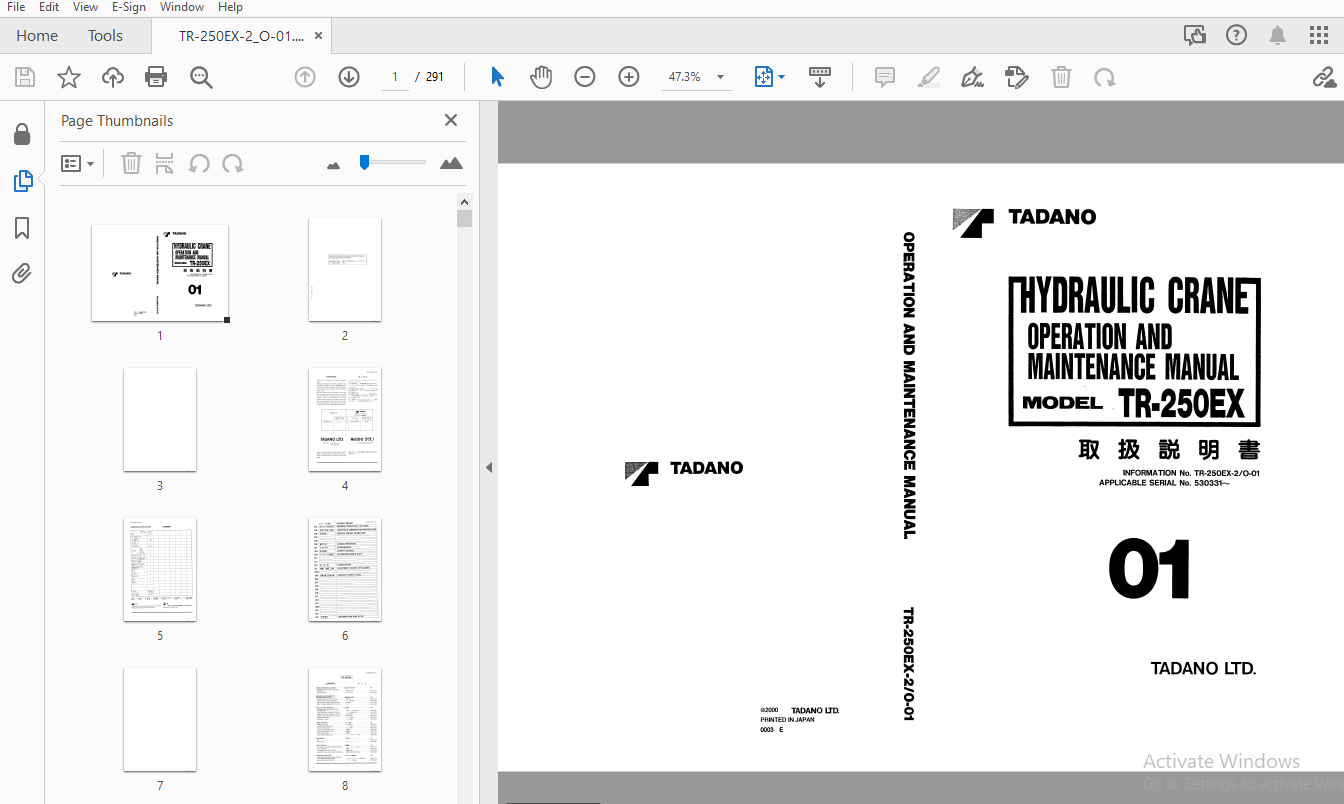The image size is (1344, 804).
Task: Open the Edit menu
Action: (x=49, y=7)
